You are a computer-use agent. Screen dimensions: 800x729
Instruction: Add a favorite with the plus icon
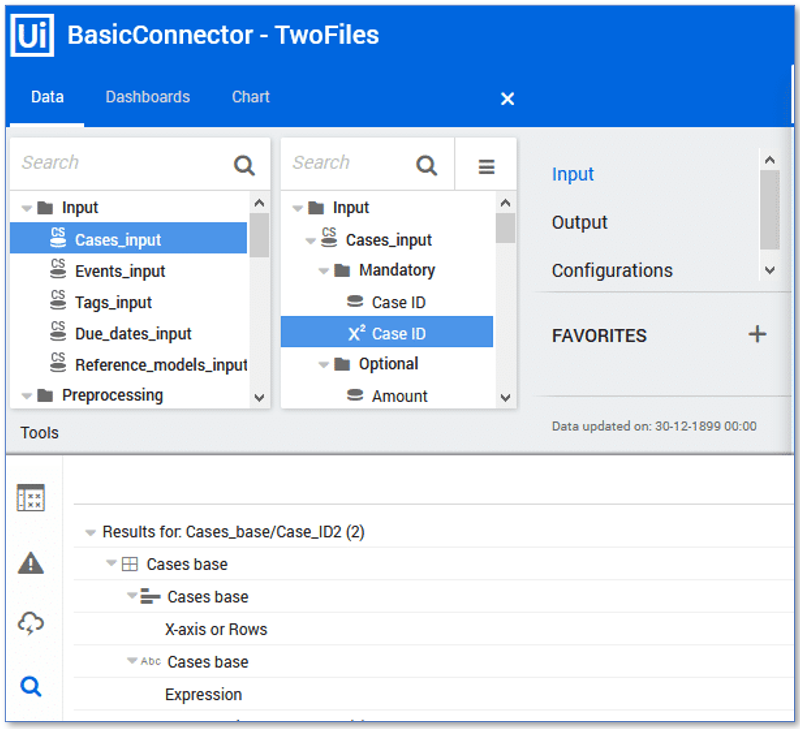[x=757, y=335]
